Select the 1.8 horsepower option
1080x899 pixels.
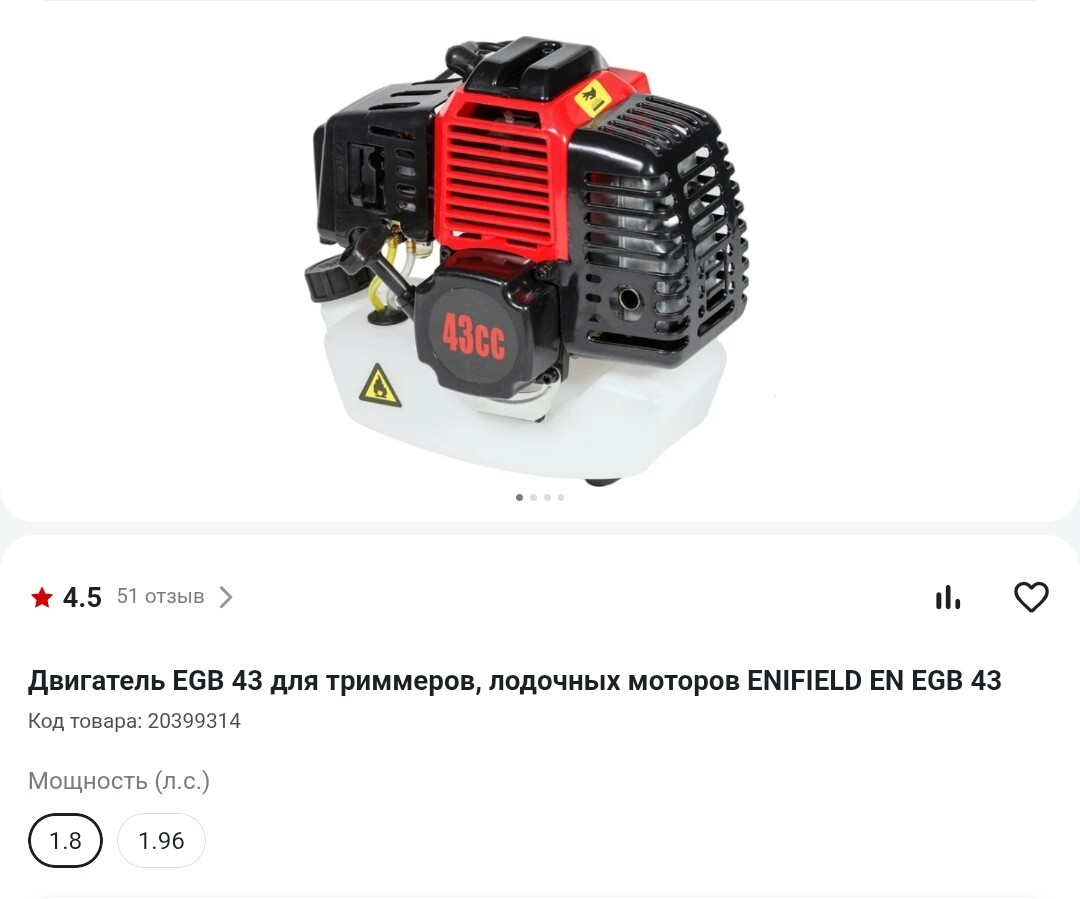coord(65,840)
